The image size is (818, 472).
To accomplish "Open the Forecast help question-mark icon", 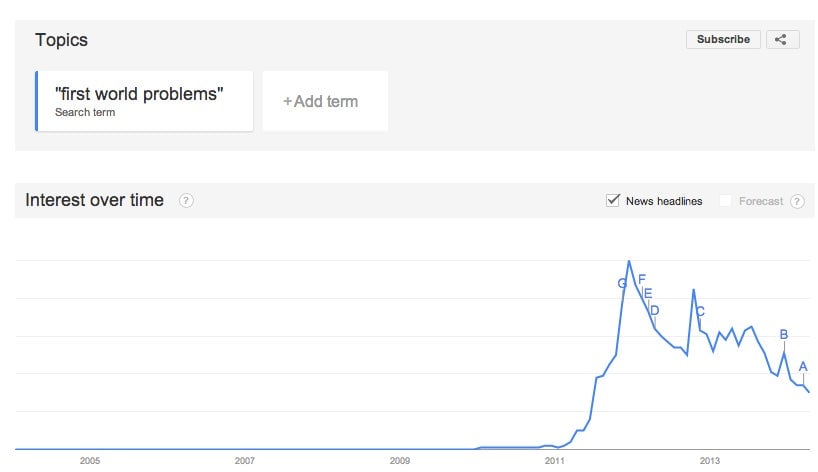I will click(x=797, y=201).
